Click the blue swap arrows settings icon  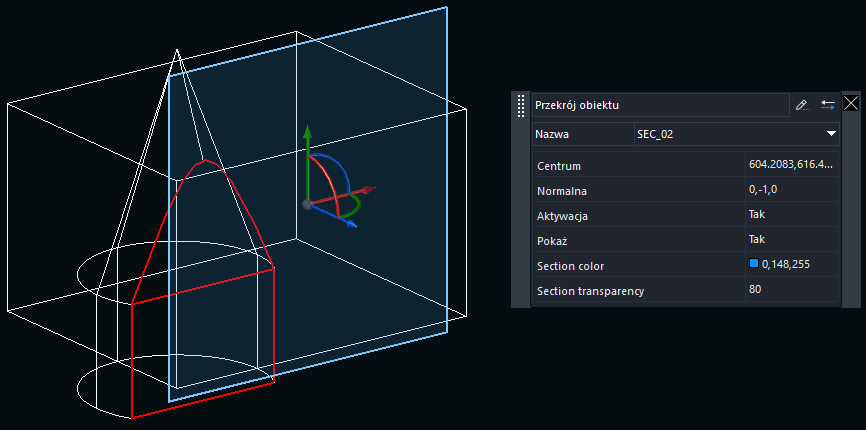pos(828,104)
